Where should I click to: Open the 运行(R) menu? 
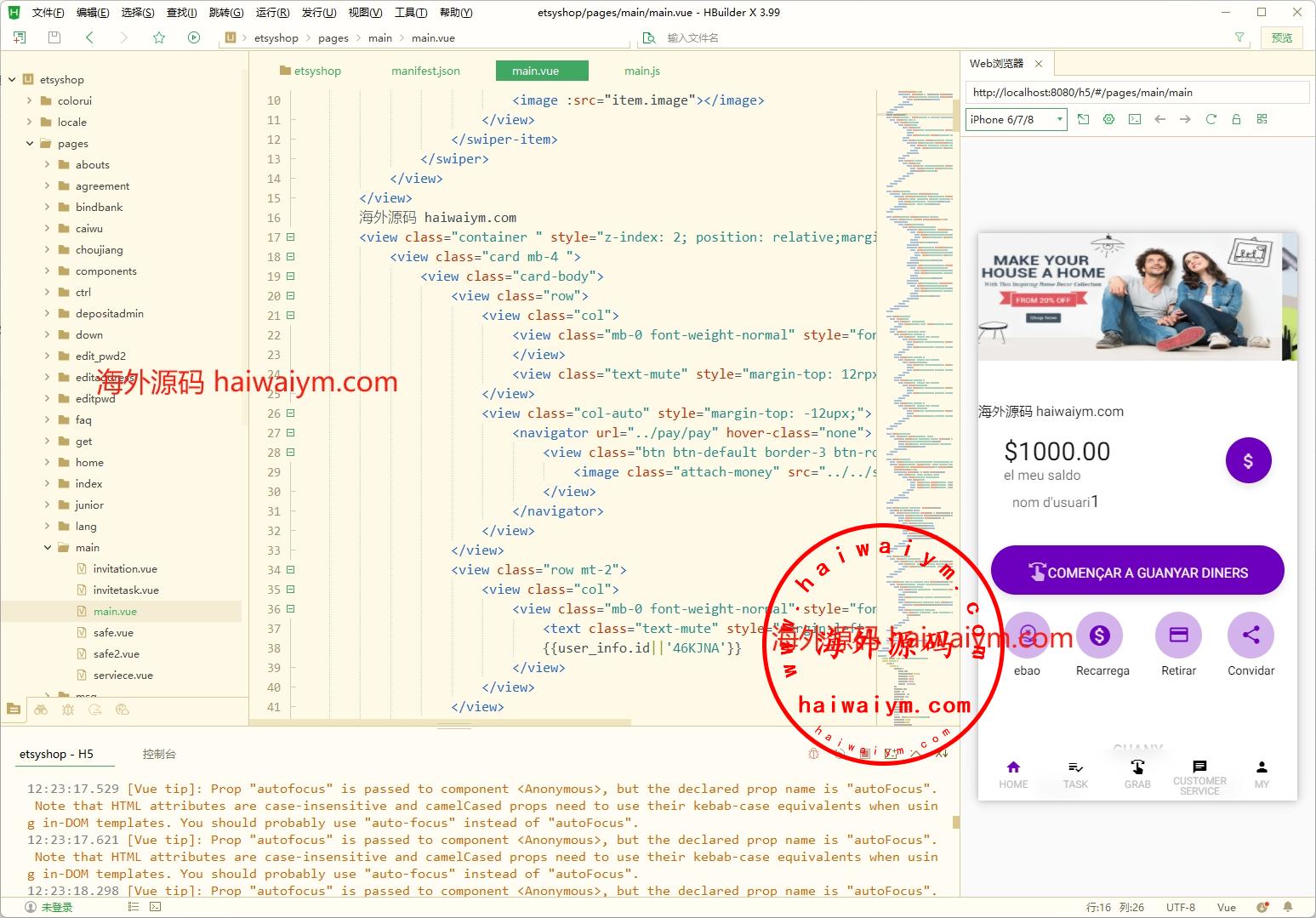pyautogui.click(x=272, y=12)
